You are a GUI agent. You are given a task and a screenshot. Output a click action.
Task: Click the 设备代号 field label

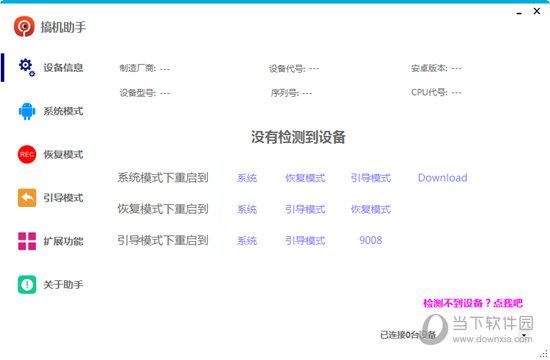(287, 69)
